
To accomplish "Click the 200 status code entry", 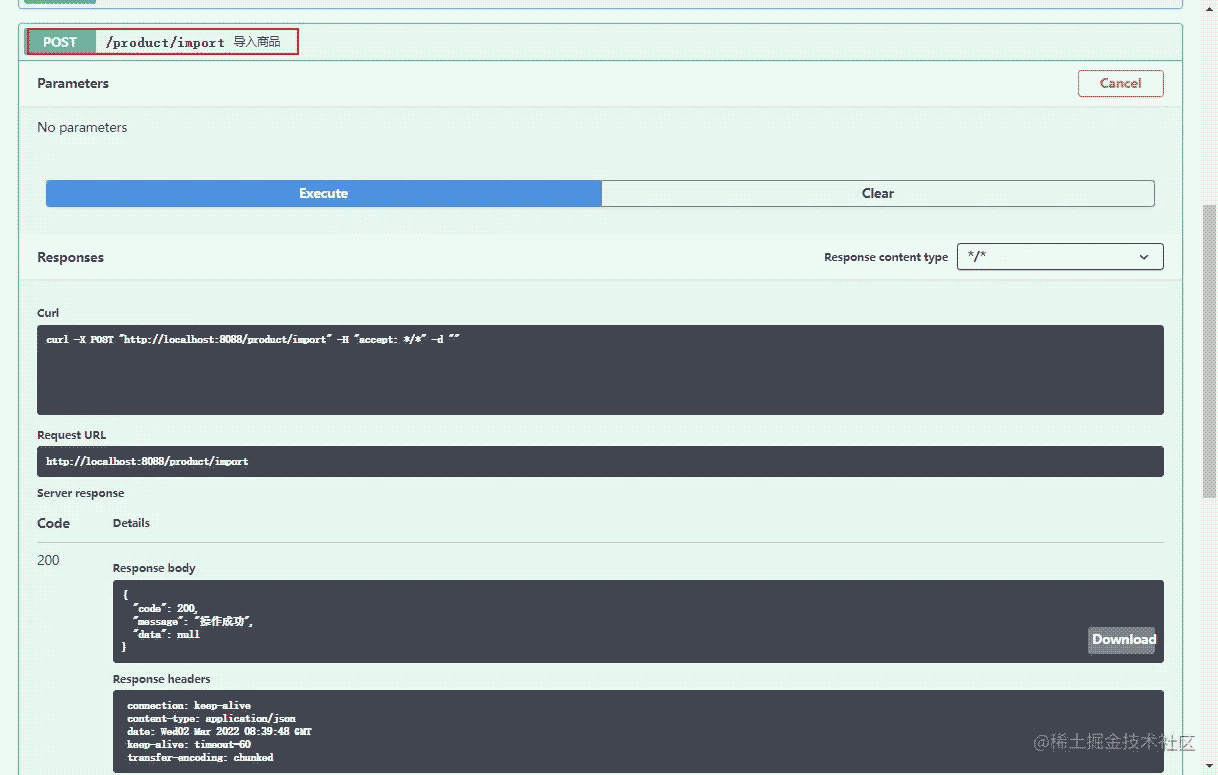I will point(48,560).
